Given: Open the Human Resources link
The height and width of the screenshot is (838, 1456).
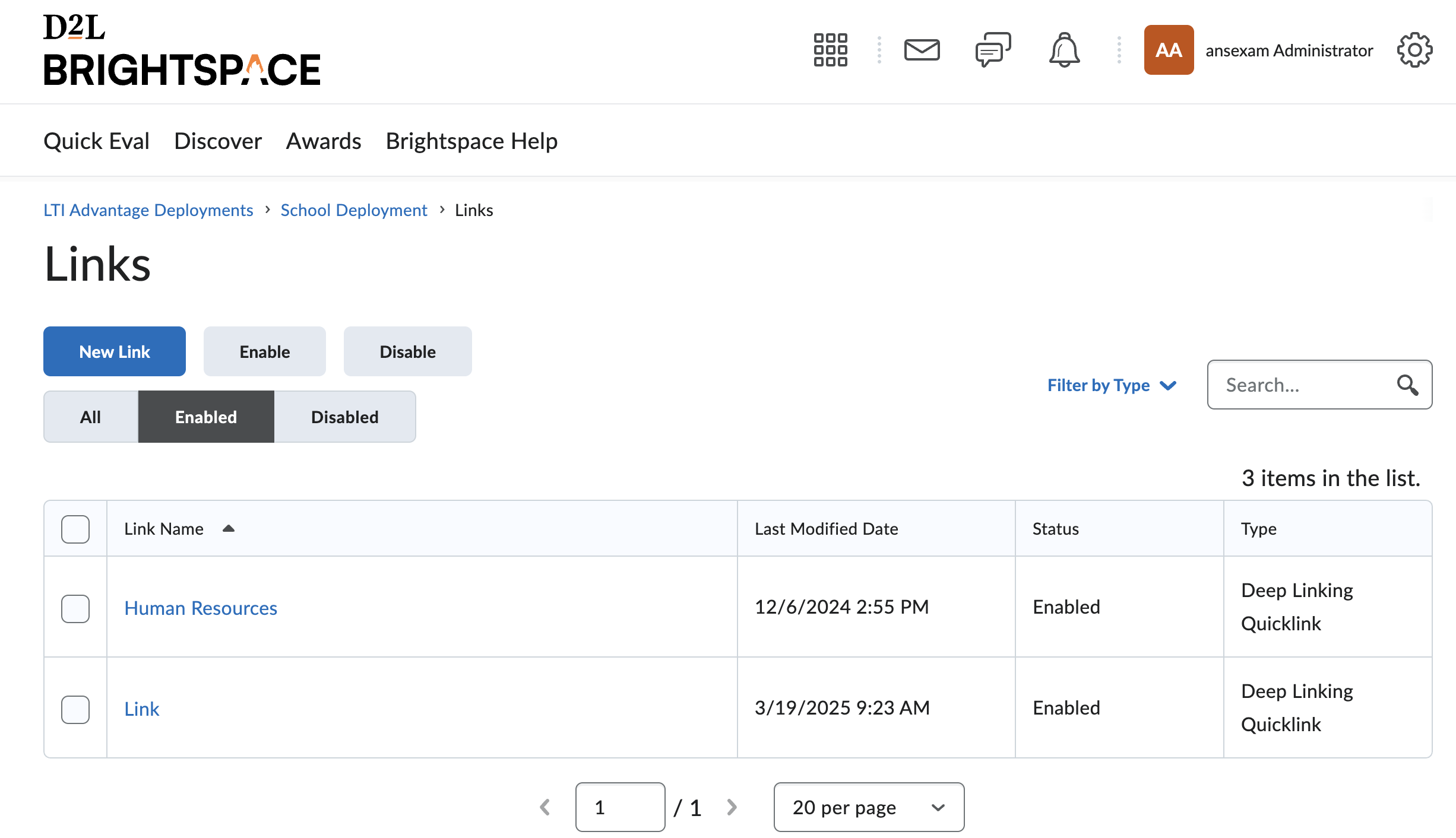Looking at the screenshot, I should [x=201, y=608].
